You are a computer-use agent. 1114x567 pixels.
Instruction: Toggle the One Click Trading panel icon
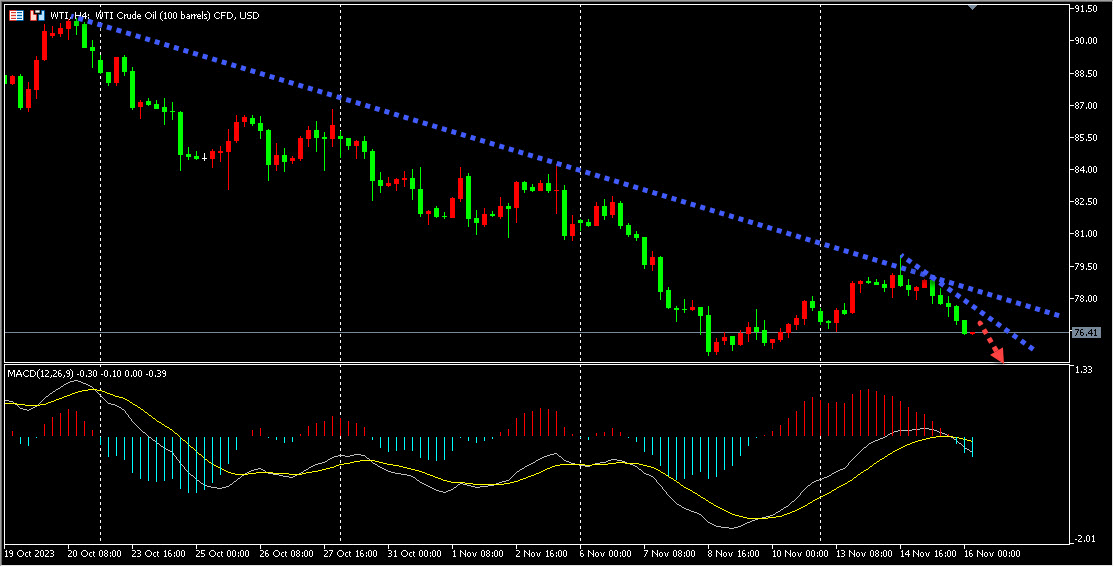(x=37, y=15)
